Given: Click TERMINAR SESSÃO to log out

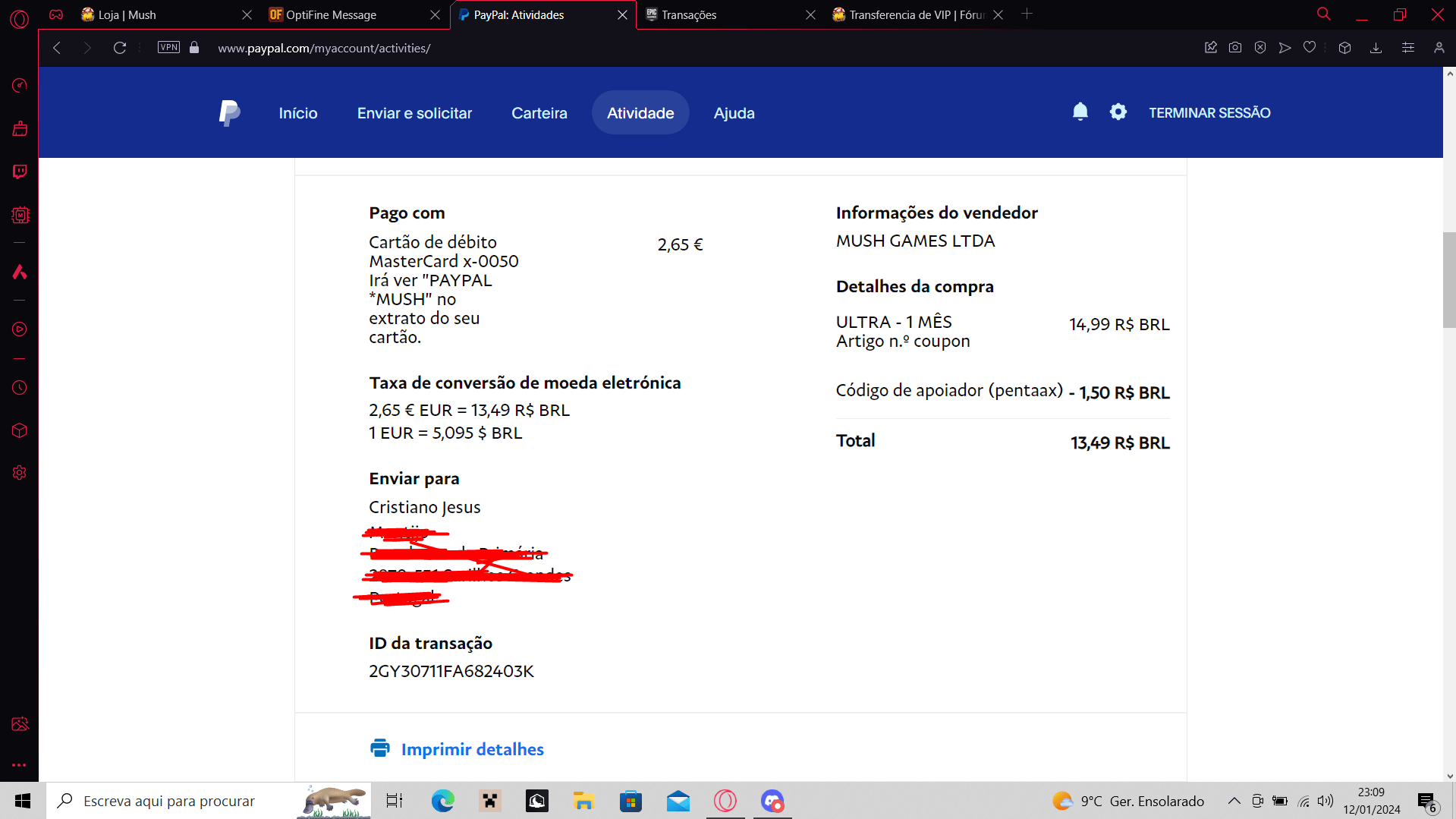Looking at the screenshot, I should click(1209, 112).
